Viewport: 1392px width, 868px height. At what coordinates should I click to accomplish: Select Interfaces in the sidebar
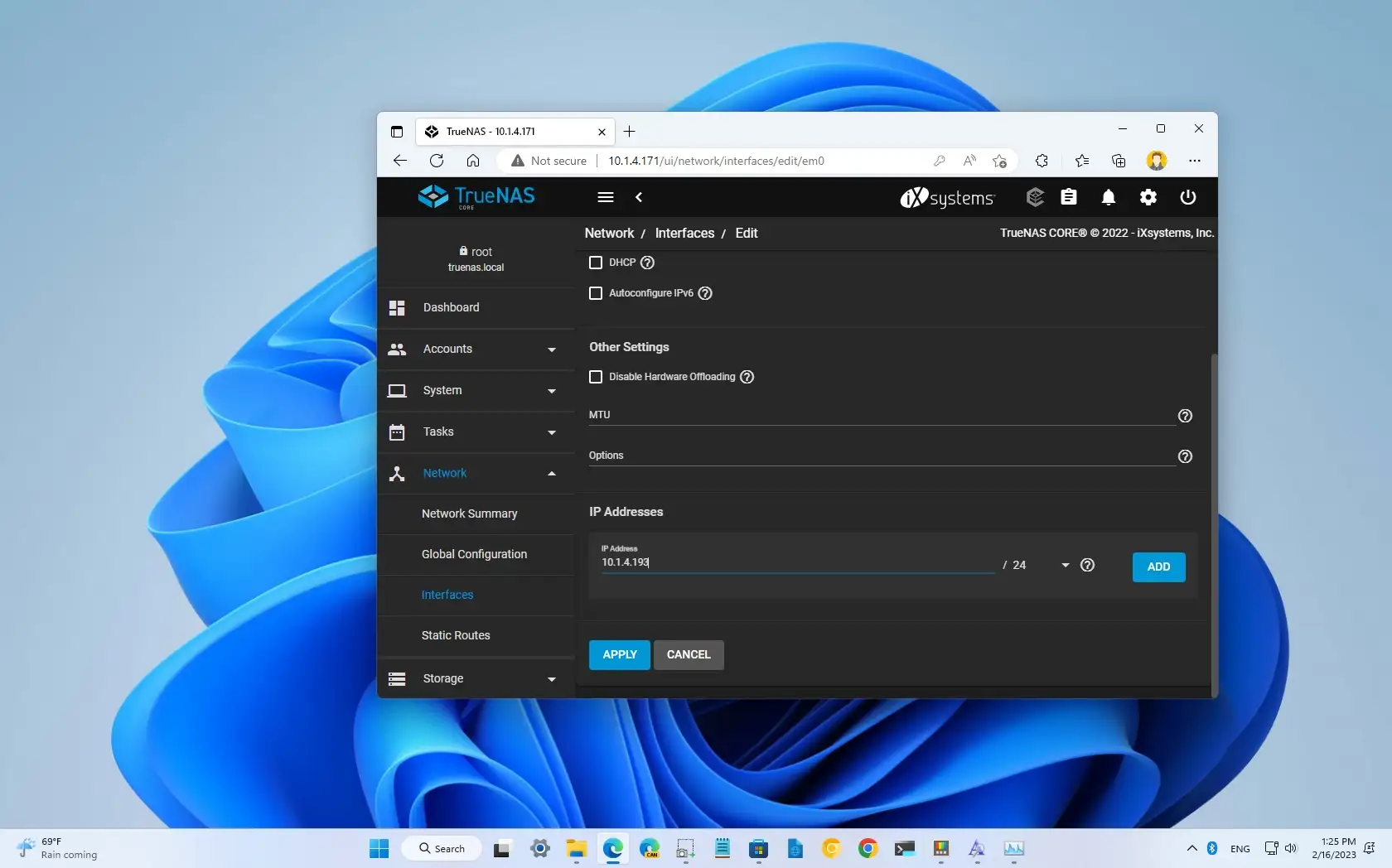click(476, 595)
